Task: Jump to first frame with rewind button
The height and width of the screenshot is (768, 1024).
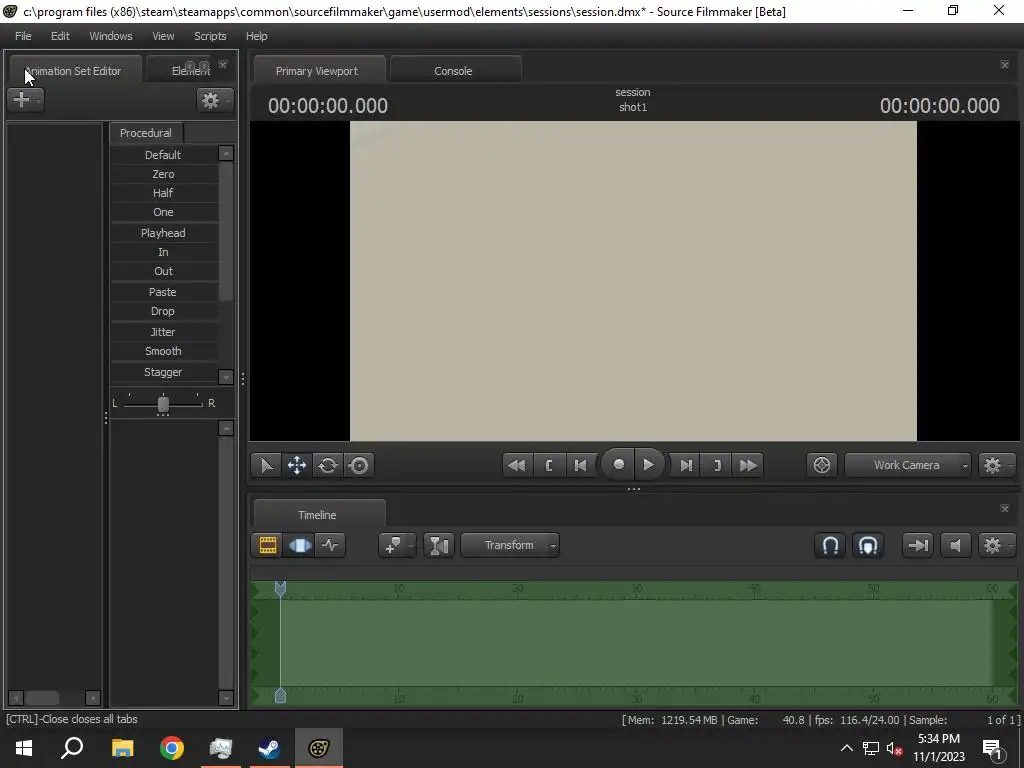Action: coord(517,466)
